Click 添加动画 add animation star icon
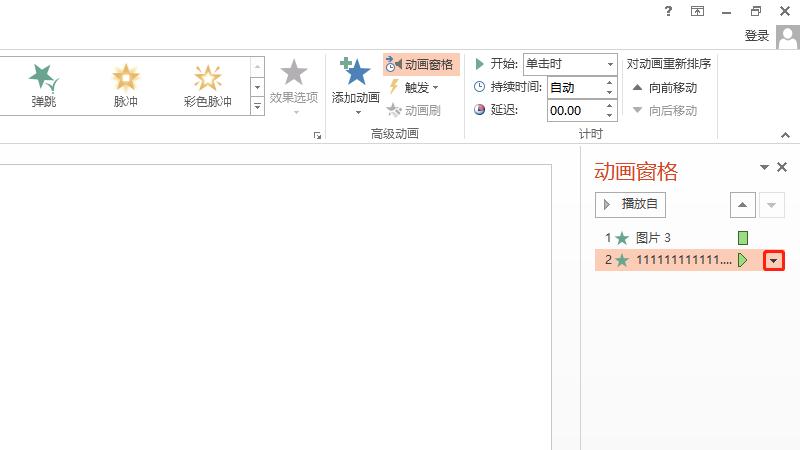Image resolution: width=800 pixels, height=450 pixels. [355, 71]
